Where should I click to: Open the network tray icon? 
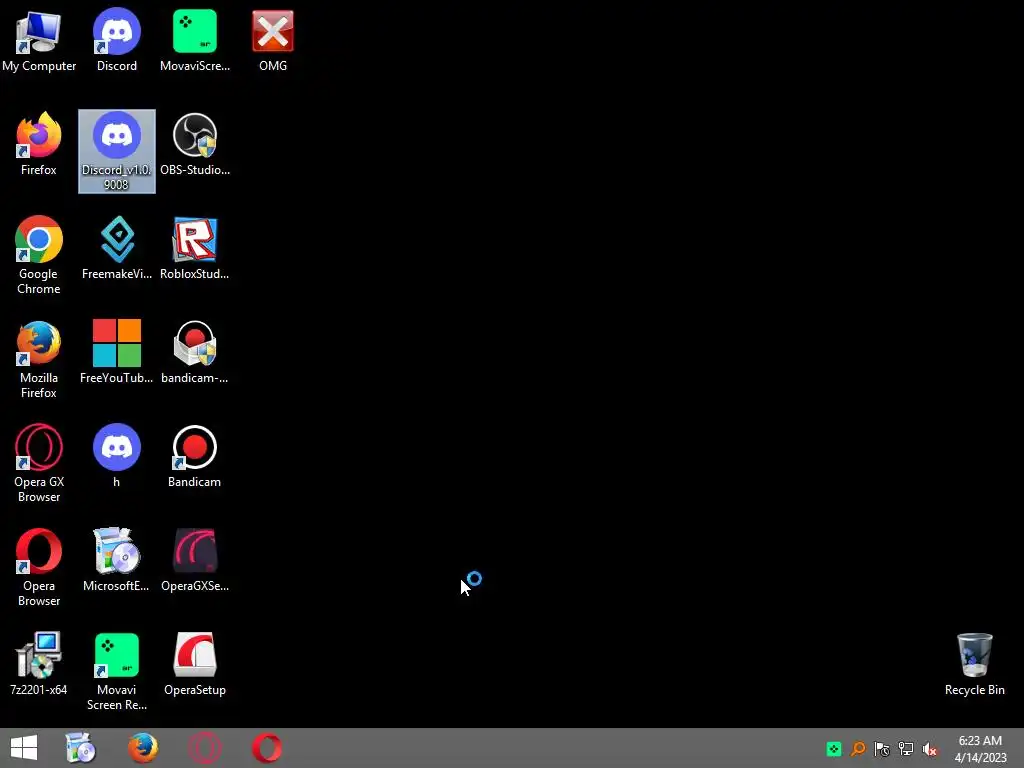tap(906, 749)
